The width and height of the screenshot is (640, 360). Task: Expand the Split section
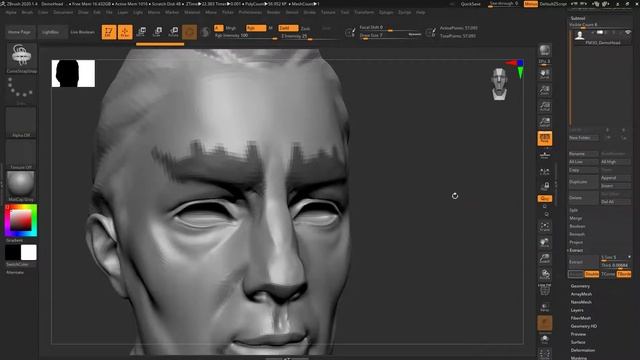[573, 210]
